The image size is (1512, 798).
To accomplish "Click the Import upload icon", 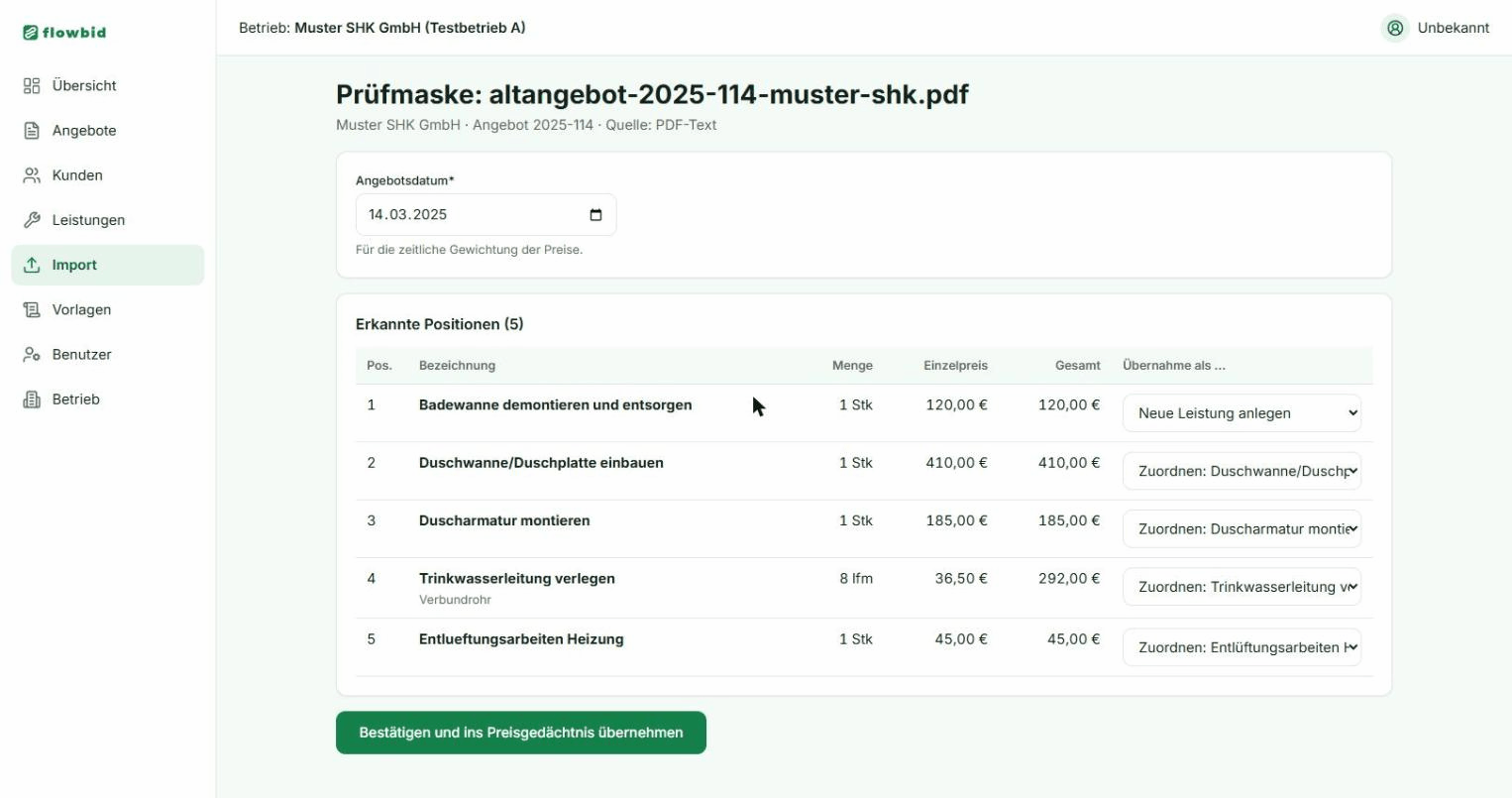I will (x=32, y=265).
